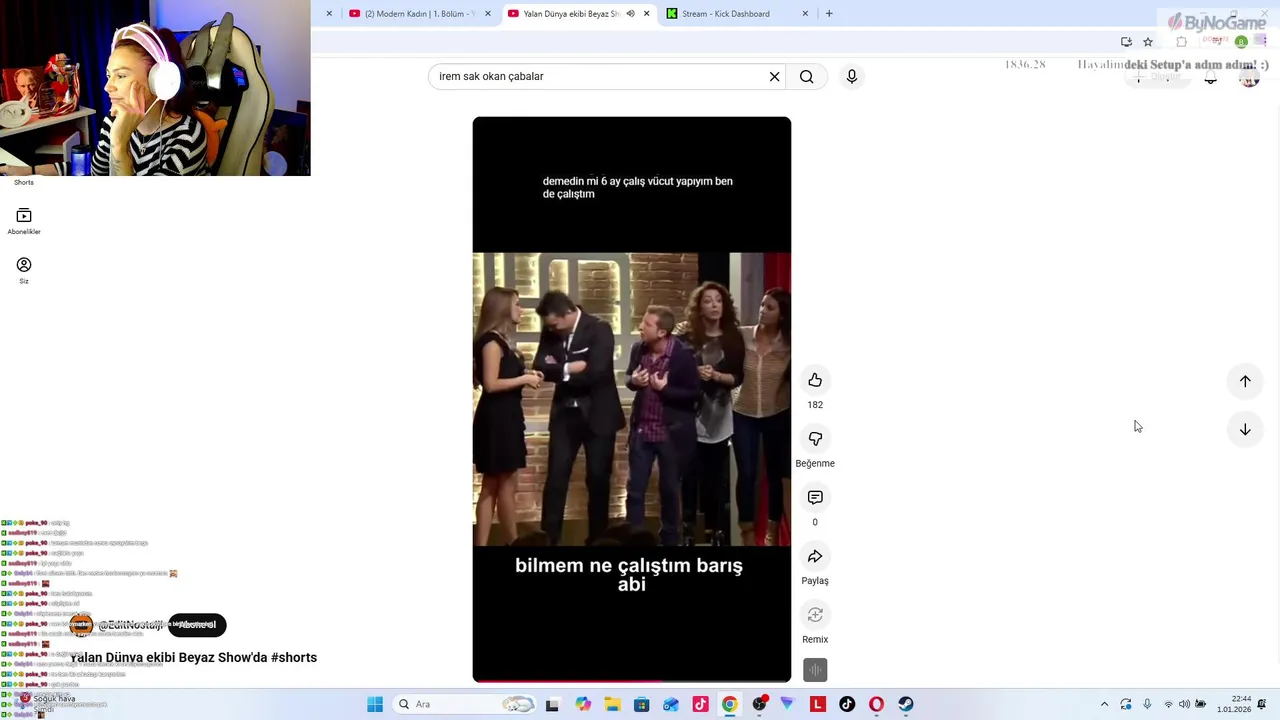The width and height of the screenshot is (1280, 720).
Task: Click the YouTube search magnifier button
Action: [x=807, y=76]
